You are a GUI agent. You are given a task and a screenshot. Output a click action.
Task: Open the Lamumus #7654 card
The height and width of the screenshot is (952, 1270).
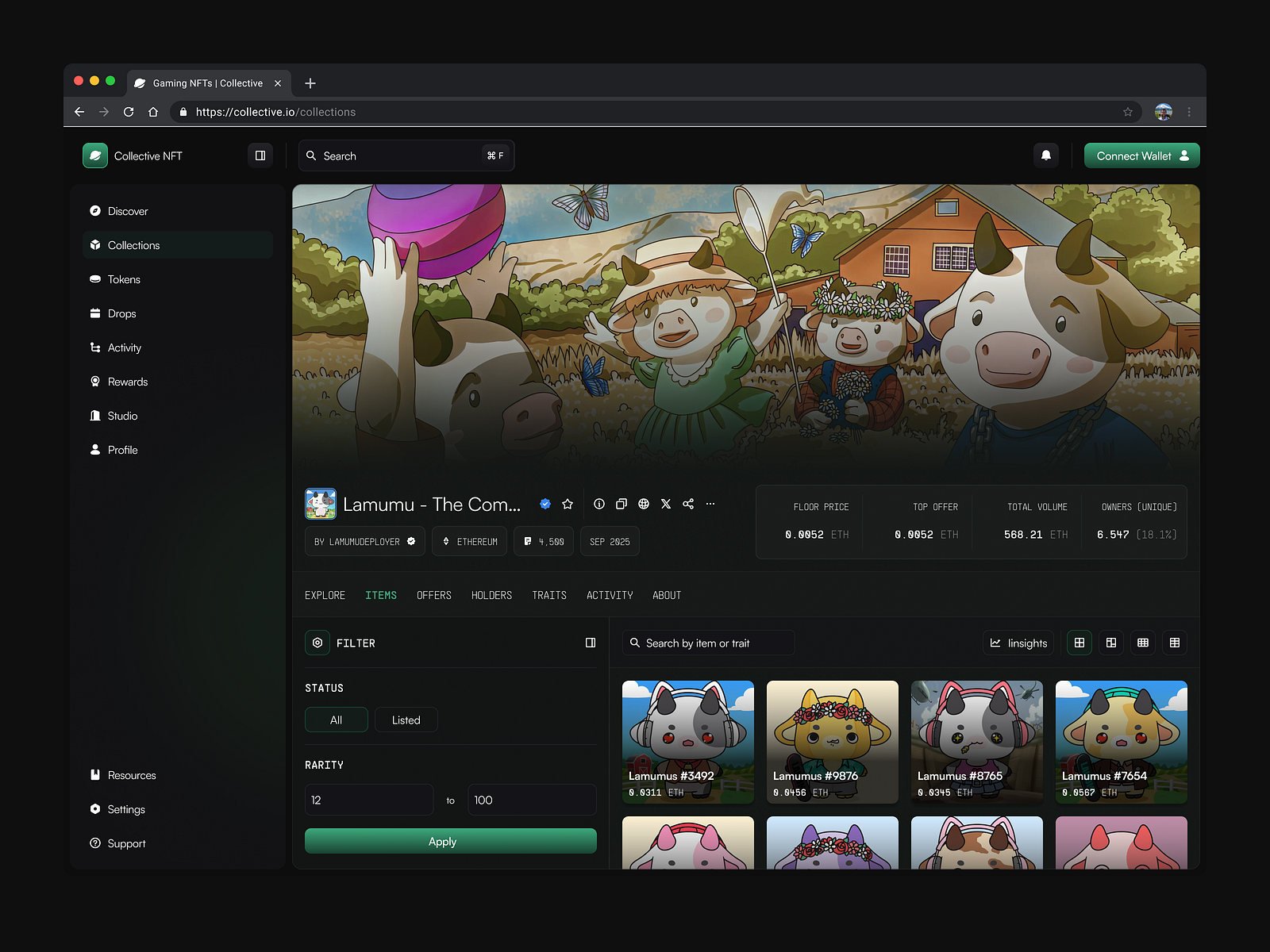tap(1121, 742)
